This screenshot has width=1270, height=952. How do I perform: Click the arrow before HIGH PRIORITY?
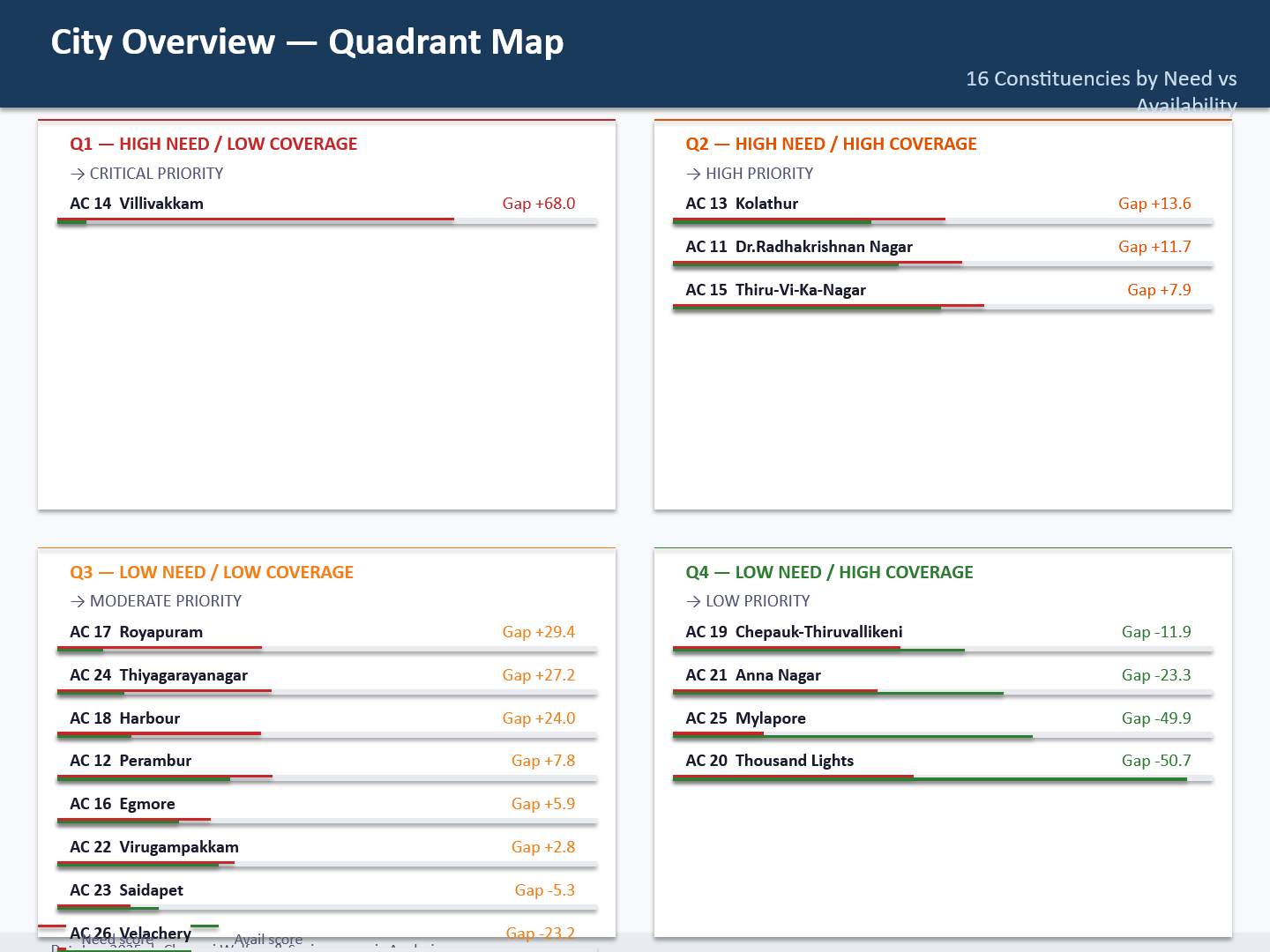693,175
